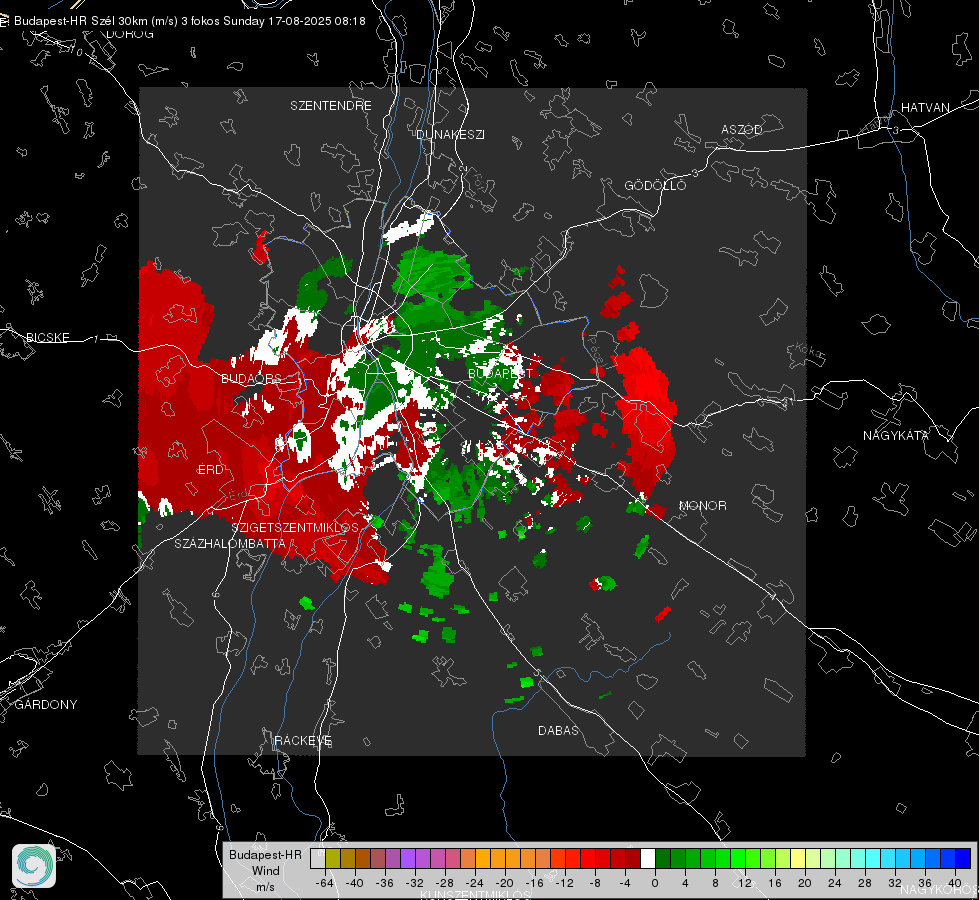Viewport: 979px width, 900px height.
Task: Click the dark blue swatch above 40
Action: tap(963, 858)
